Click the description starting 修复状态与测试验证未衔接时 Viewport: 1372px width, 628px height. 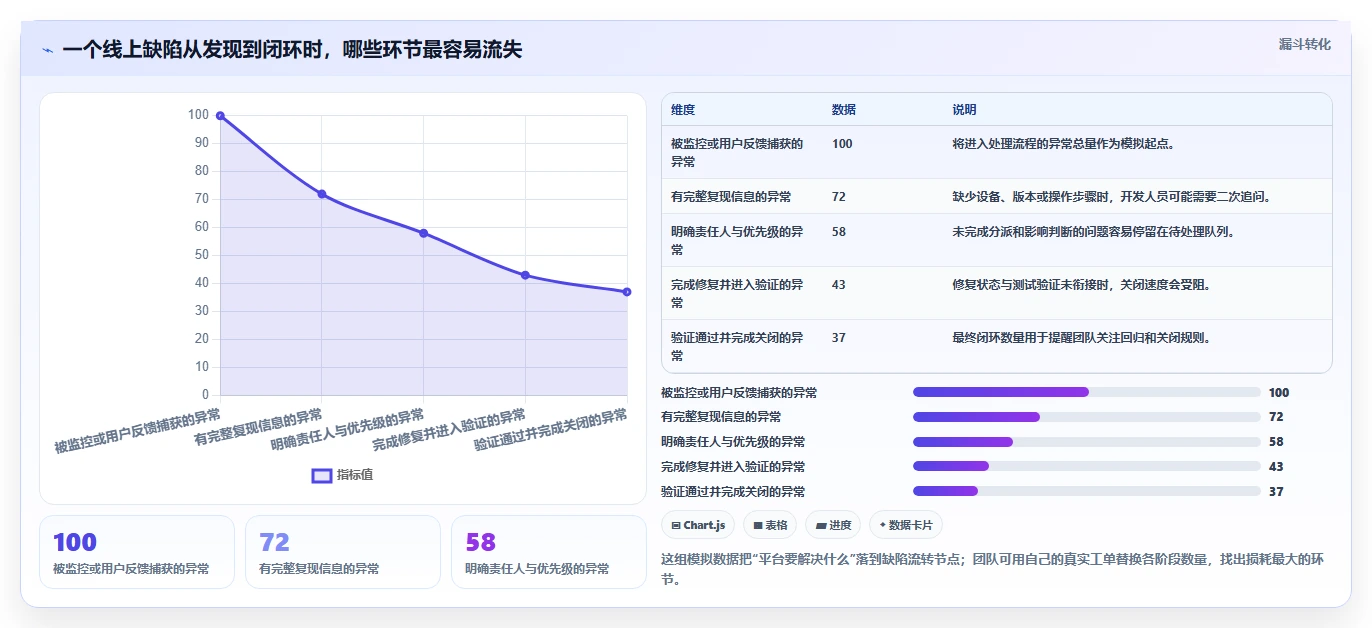[x=1082, y=285]
